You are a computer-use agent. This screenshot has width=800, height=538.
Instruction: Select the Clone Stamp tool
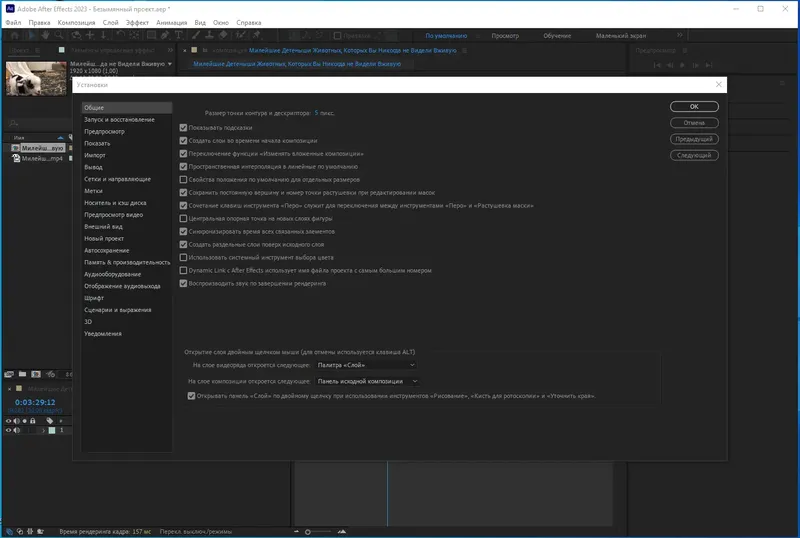(x=209, y=35)
